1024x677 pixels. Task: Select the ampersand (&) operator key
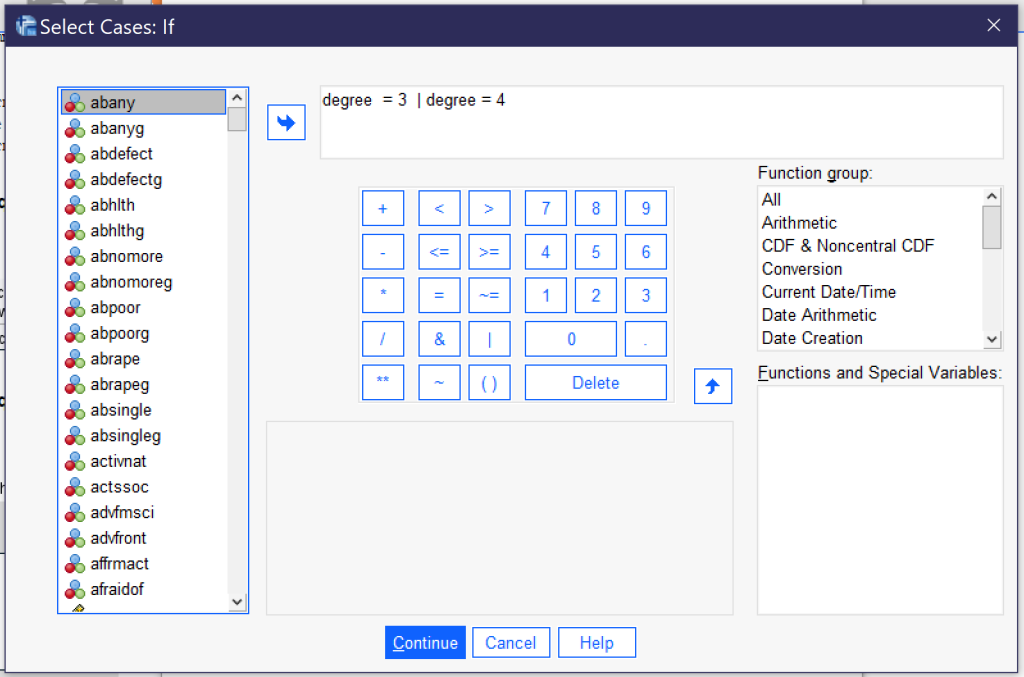439,339
